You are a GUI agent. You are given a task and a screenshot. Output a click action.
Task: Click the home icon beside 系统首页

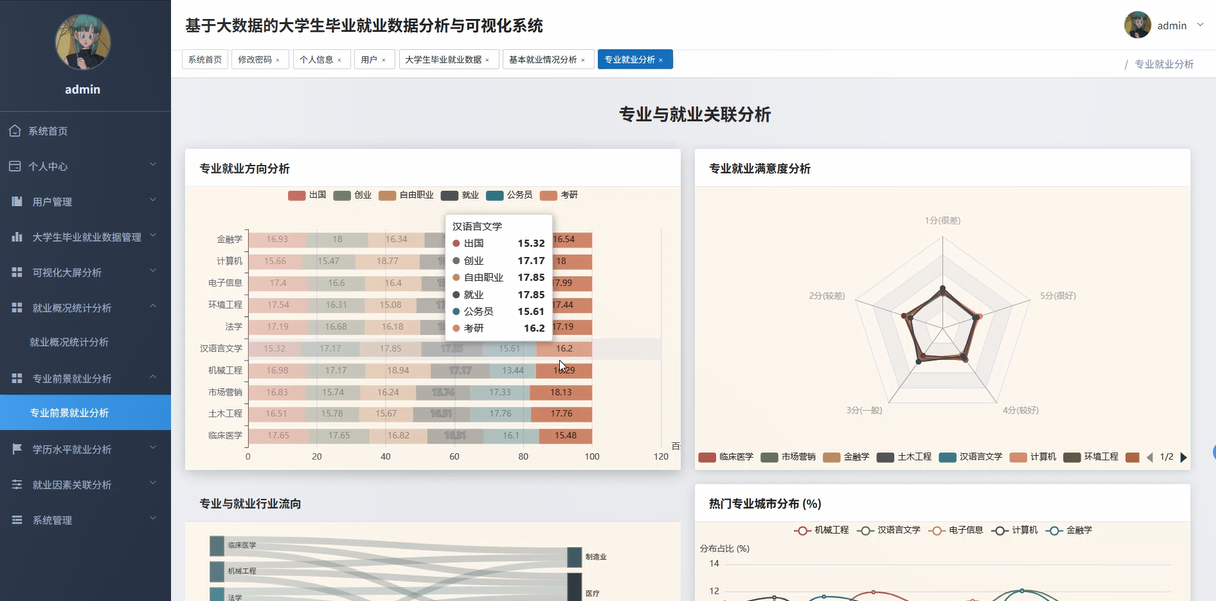tap(15, 131)
